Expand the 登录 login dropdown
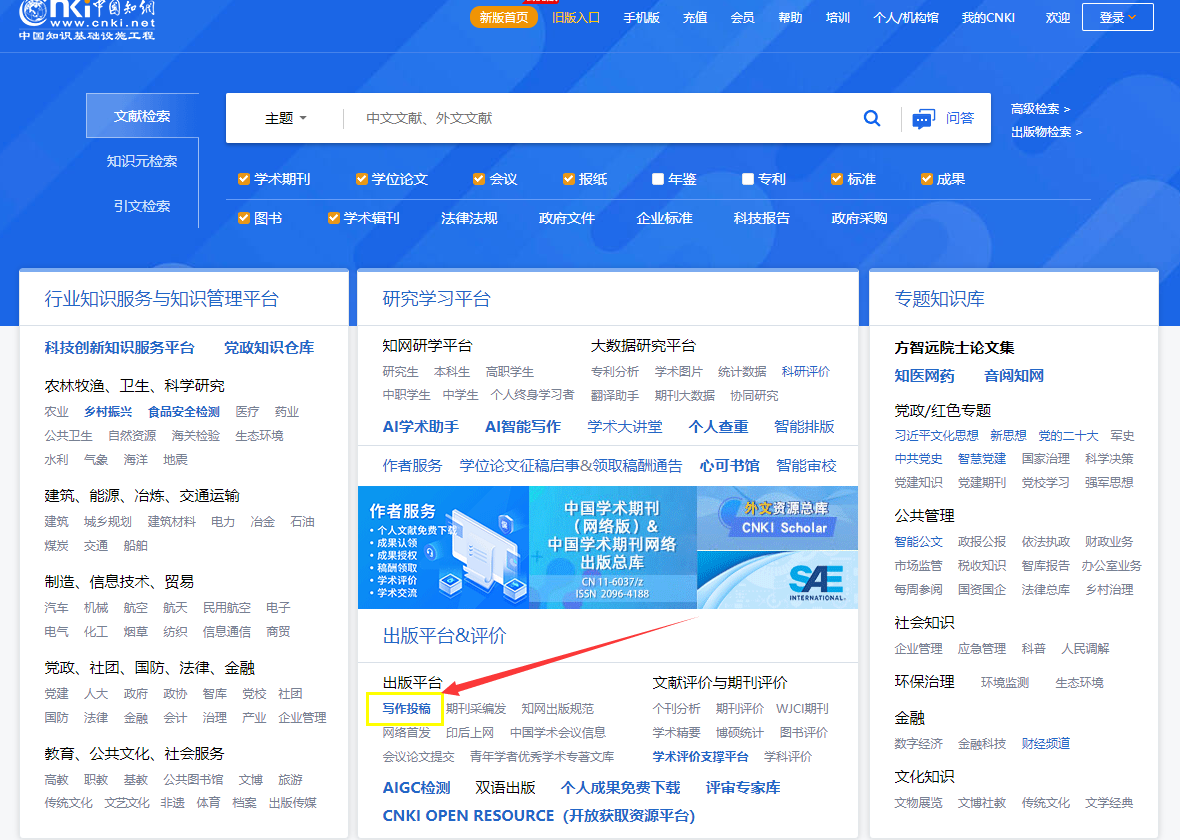 pos(1118,17)
